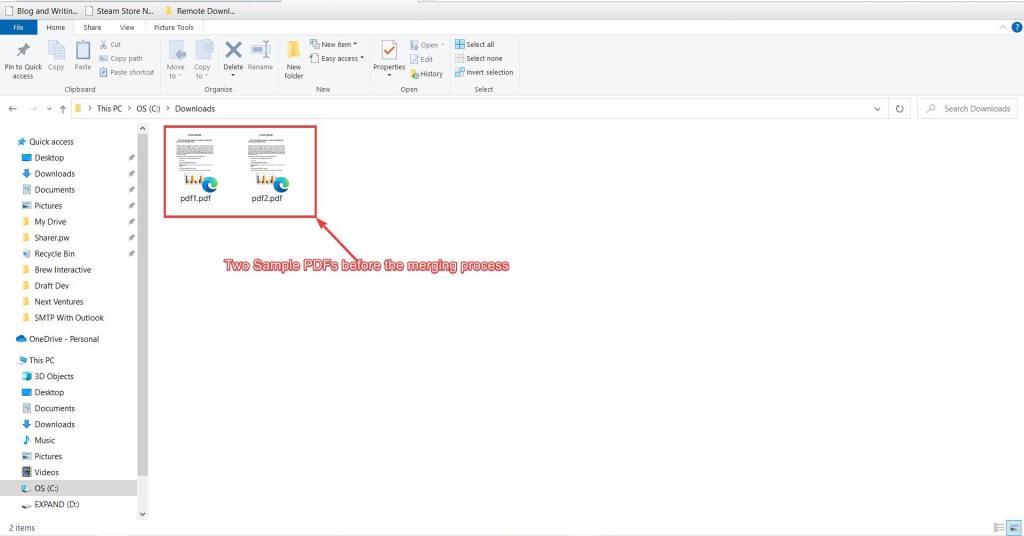Click the Downloads breadcrumb in address bar

click(195, 109)
